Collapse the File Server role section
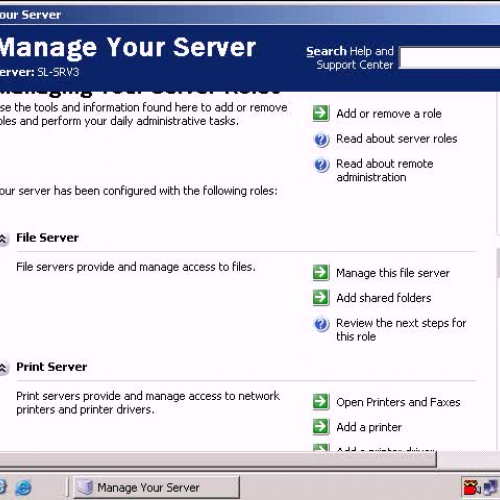This screenshot has height=500, width=500. tap(3, 239)
